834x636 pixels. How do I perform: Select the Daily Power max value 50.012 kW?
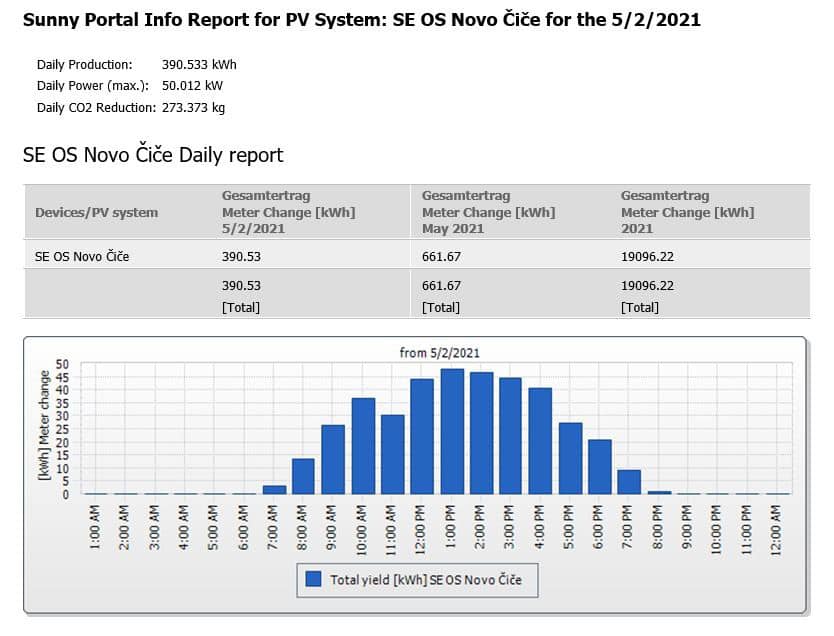[192, 86]
